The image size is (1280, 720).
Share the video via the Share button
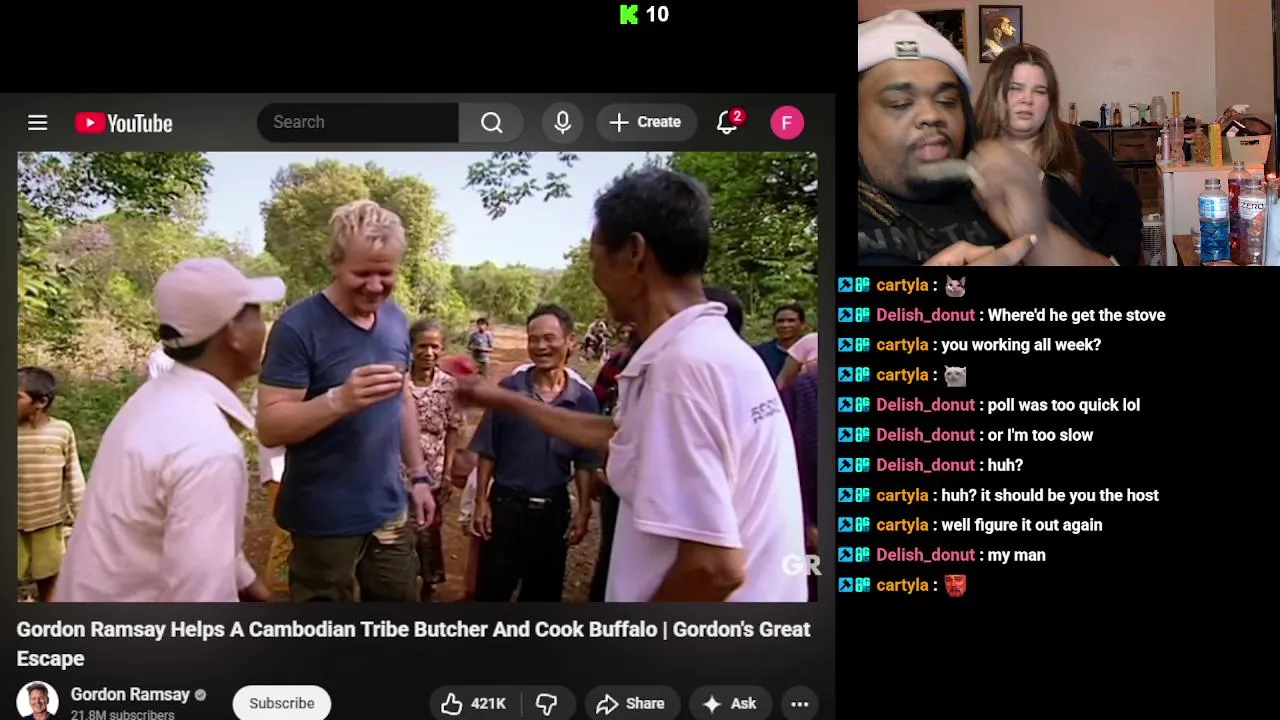click(631, 704)
